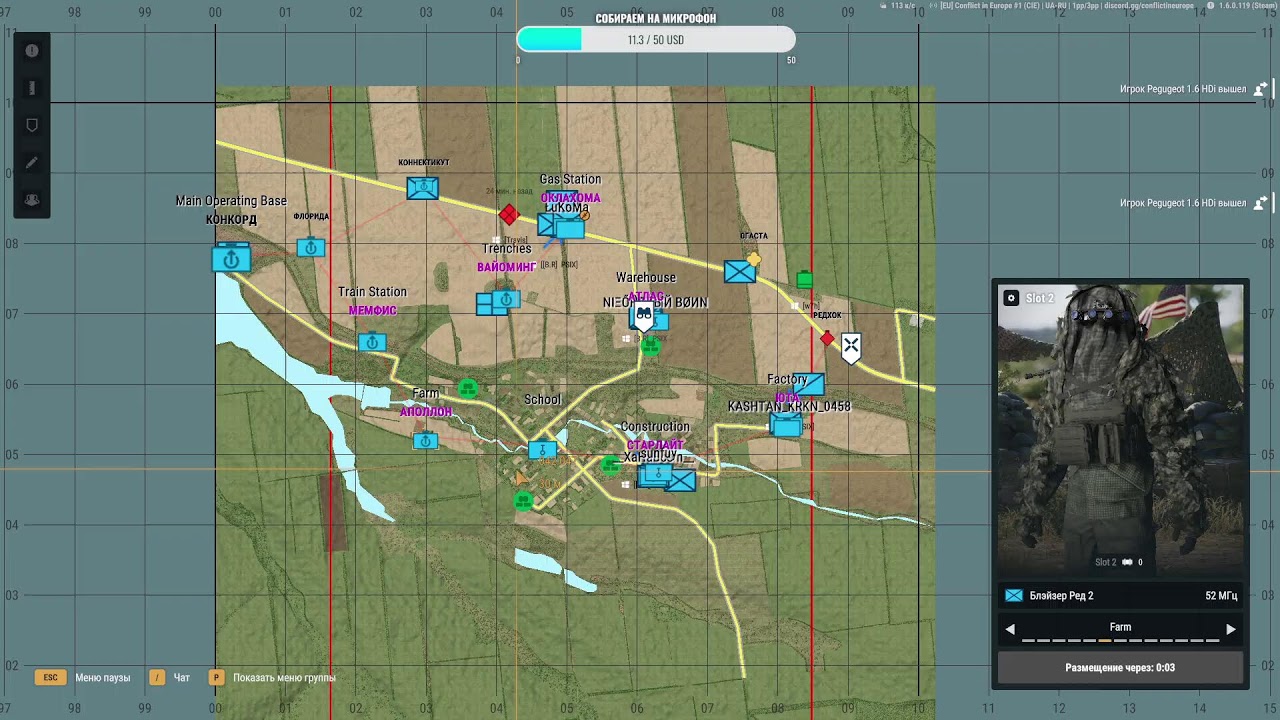Screen dimensions: 1280x720
Task: Click the Farm spawn name in selector
Action: pyautogui.click(x=1120, y=627)
